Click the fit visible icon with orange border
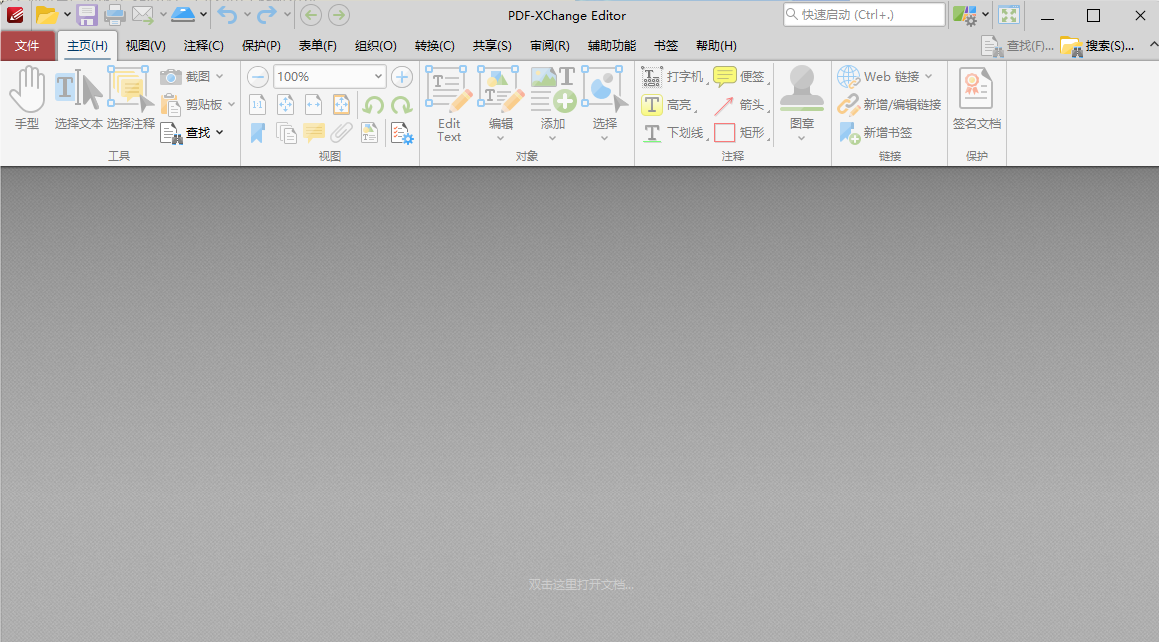 tap(341, 105)
